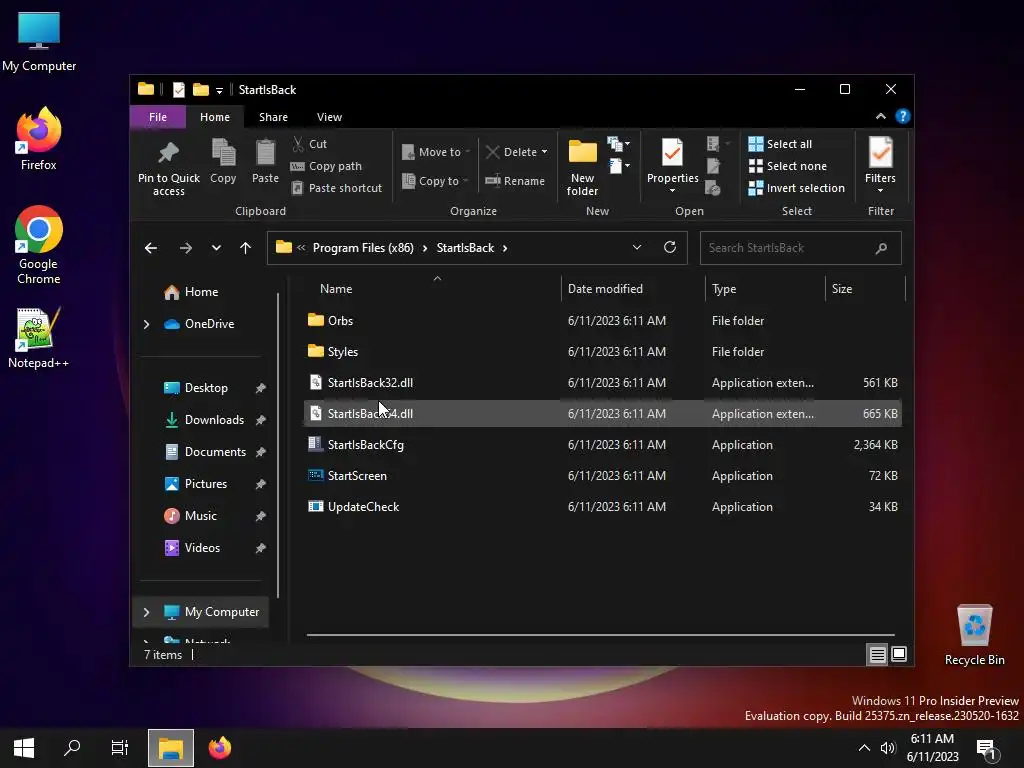Sort by Date modified column header
Image resolution: width=1024 pixels, height=768 pixels.
(x=633, y=289)
